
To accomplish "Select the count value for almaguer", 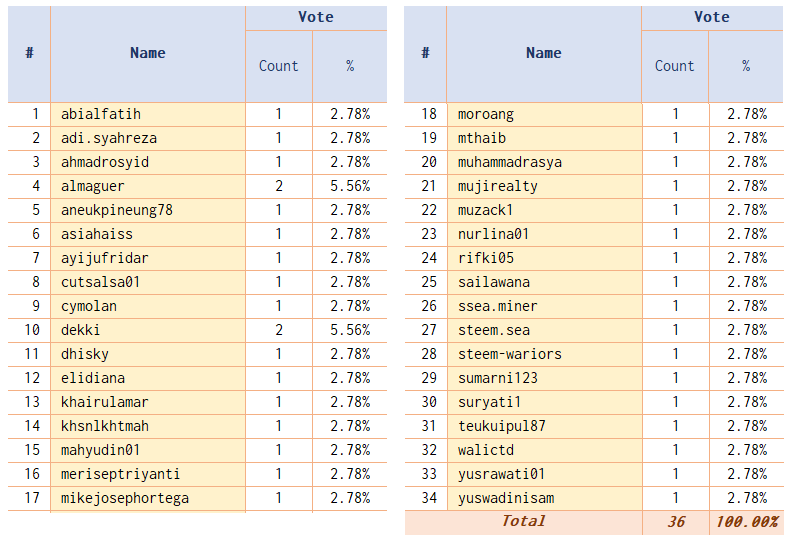I will (279, 187).
